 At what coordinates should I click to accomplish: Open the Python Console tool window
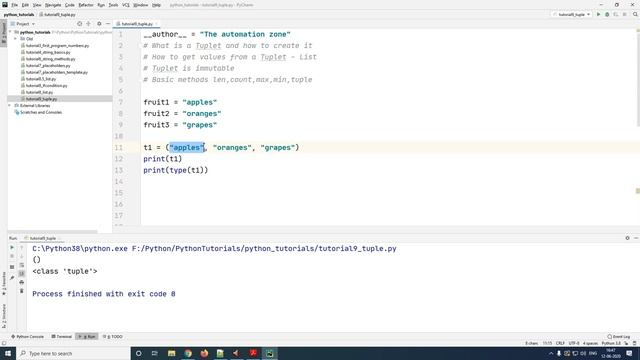click(27, 336)
